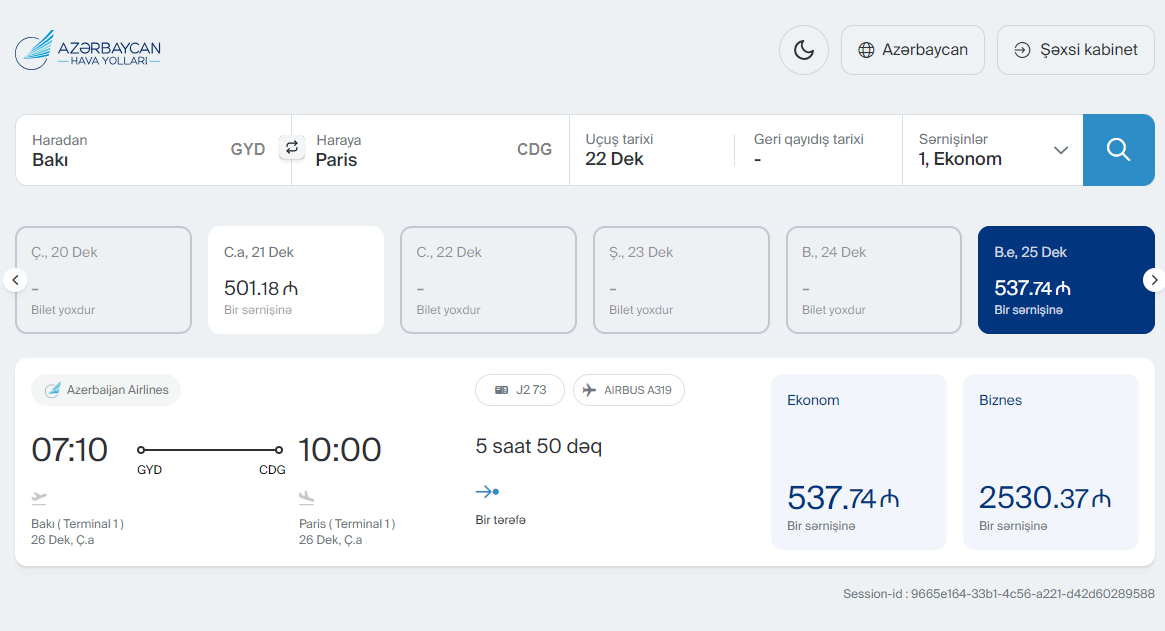Open Şəxsi kabinet login

pyautogui.click(x=1075, y=50)
